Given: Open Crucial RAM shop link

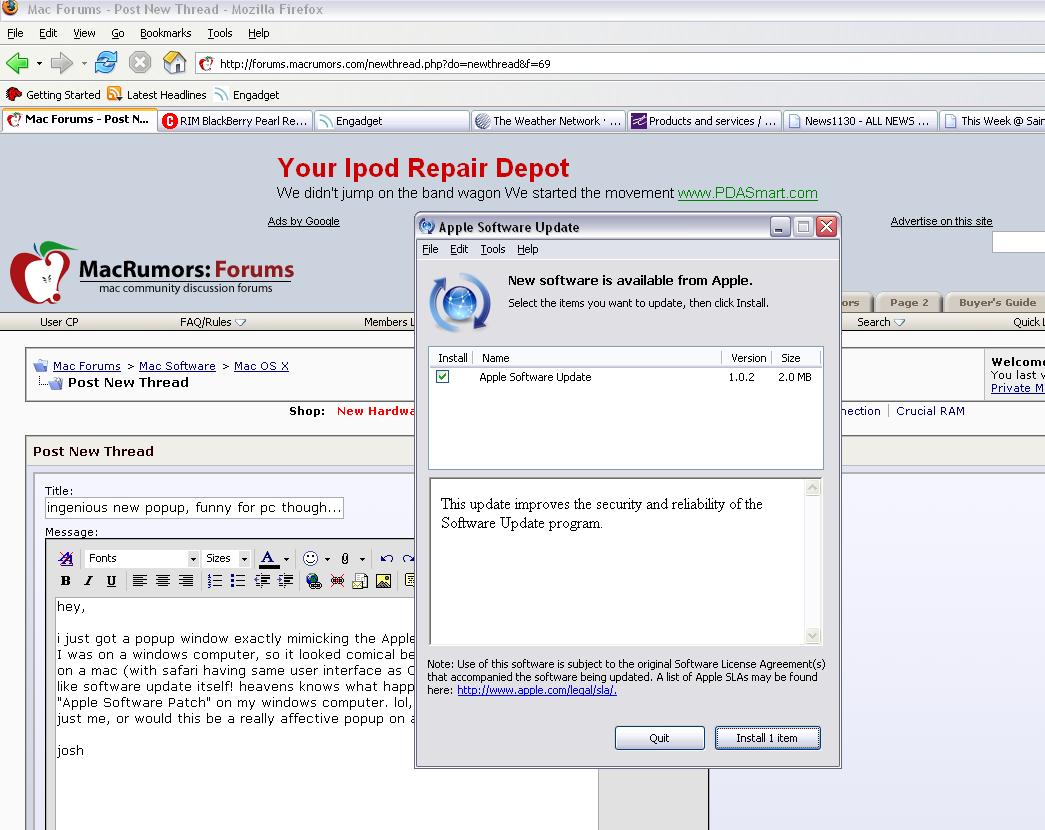Looking at the screenshot, I should click(930, 411).
